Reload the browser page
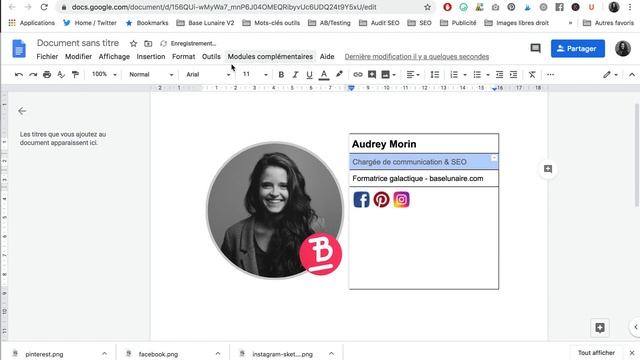 (x=44, y=7)
